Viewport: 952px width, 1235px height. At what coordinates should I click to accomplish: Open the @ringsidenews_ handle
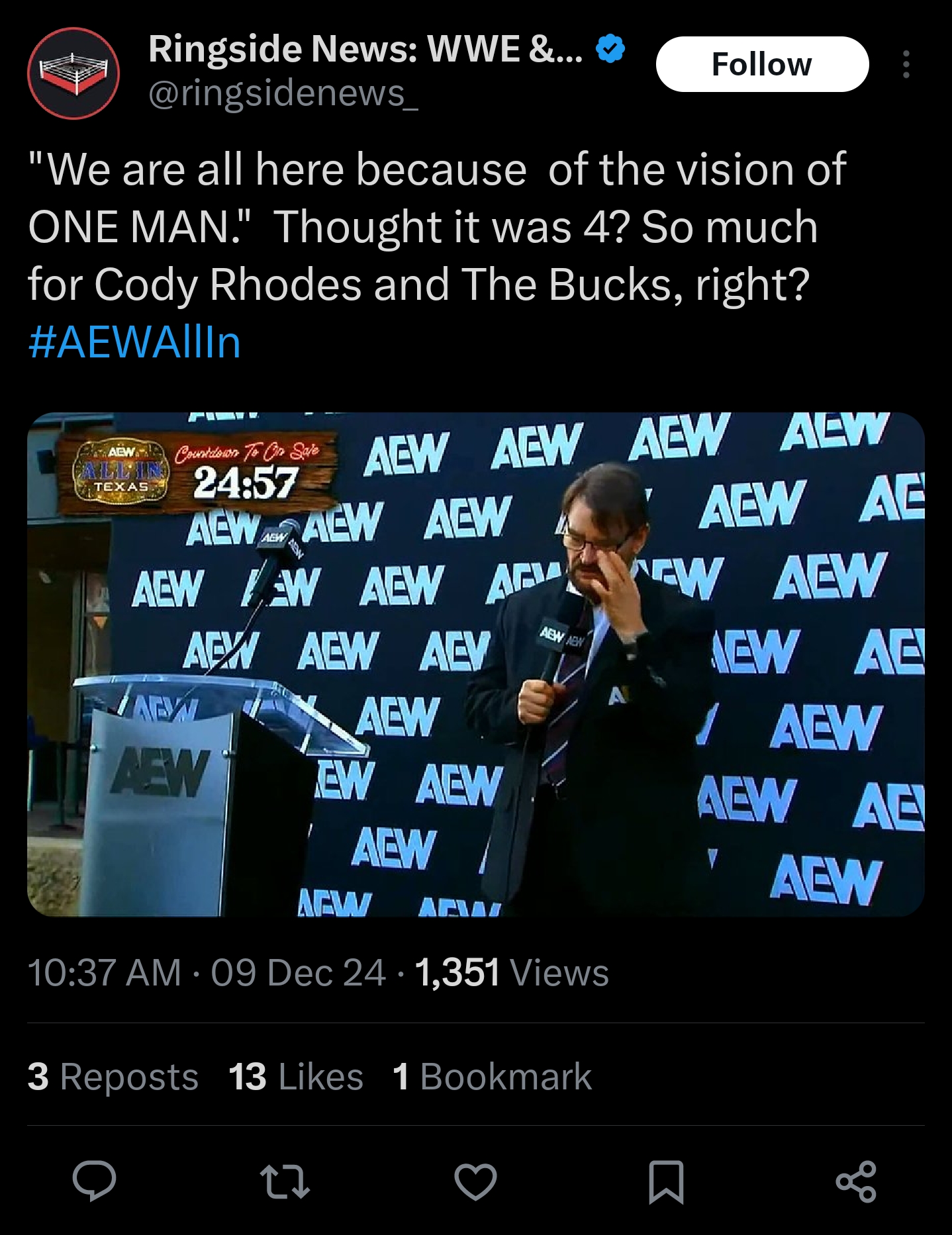pyautogui.click(x=283, y=93)
